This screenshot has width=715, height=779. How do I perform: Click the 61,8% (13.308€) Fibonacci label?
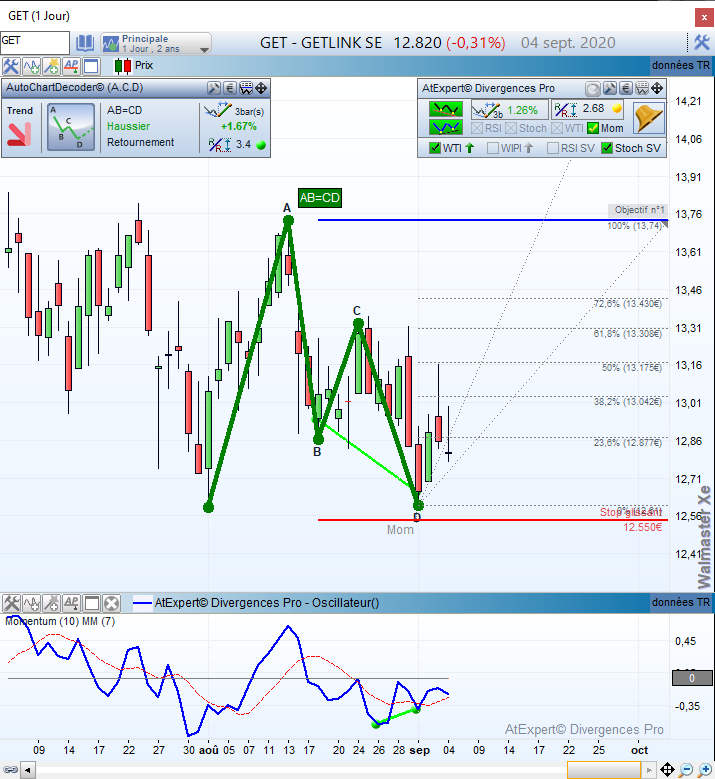click(x=628, y=334)
